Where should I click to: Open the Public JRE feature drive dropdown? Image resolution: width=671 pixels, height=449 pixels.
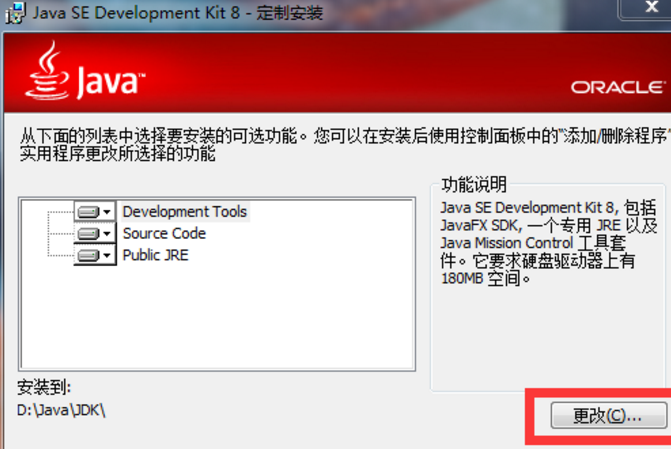click(x=95, y=255)
